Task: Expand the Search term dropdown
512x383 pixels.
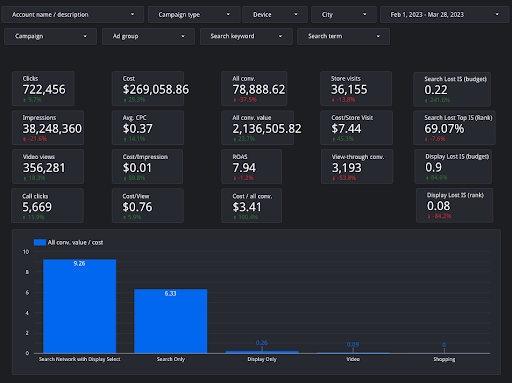Action: 343,36
